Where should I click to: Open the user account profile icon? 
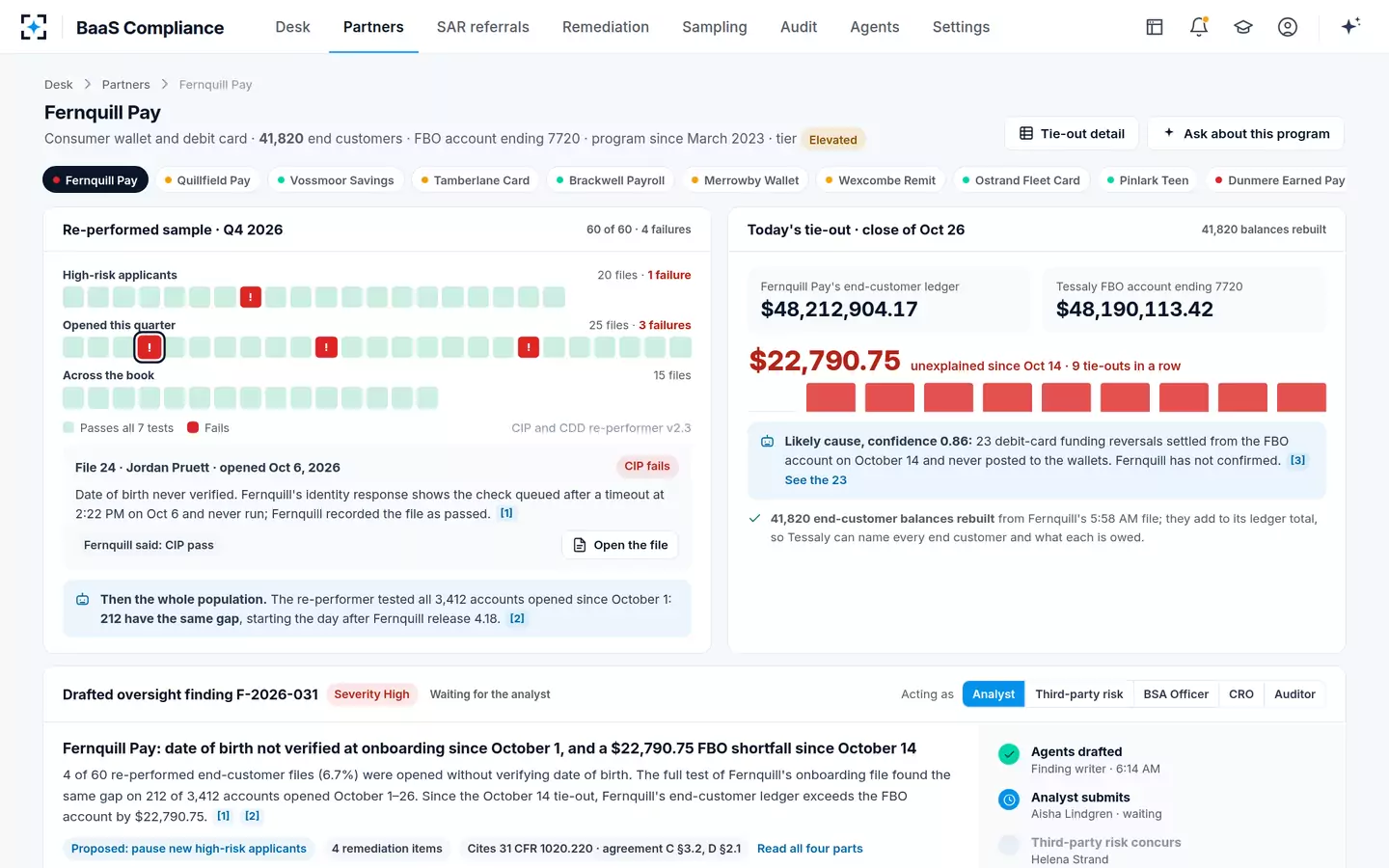click(1288, 27)
